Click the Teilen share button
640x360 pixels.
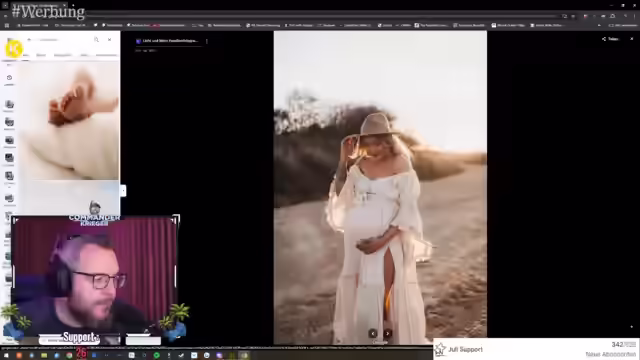[610, 39]
